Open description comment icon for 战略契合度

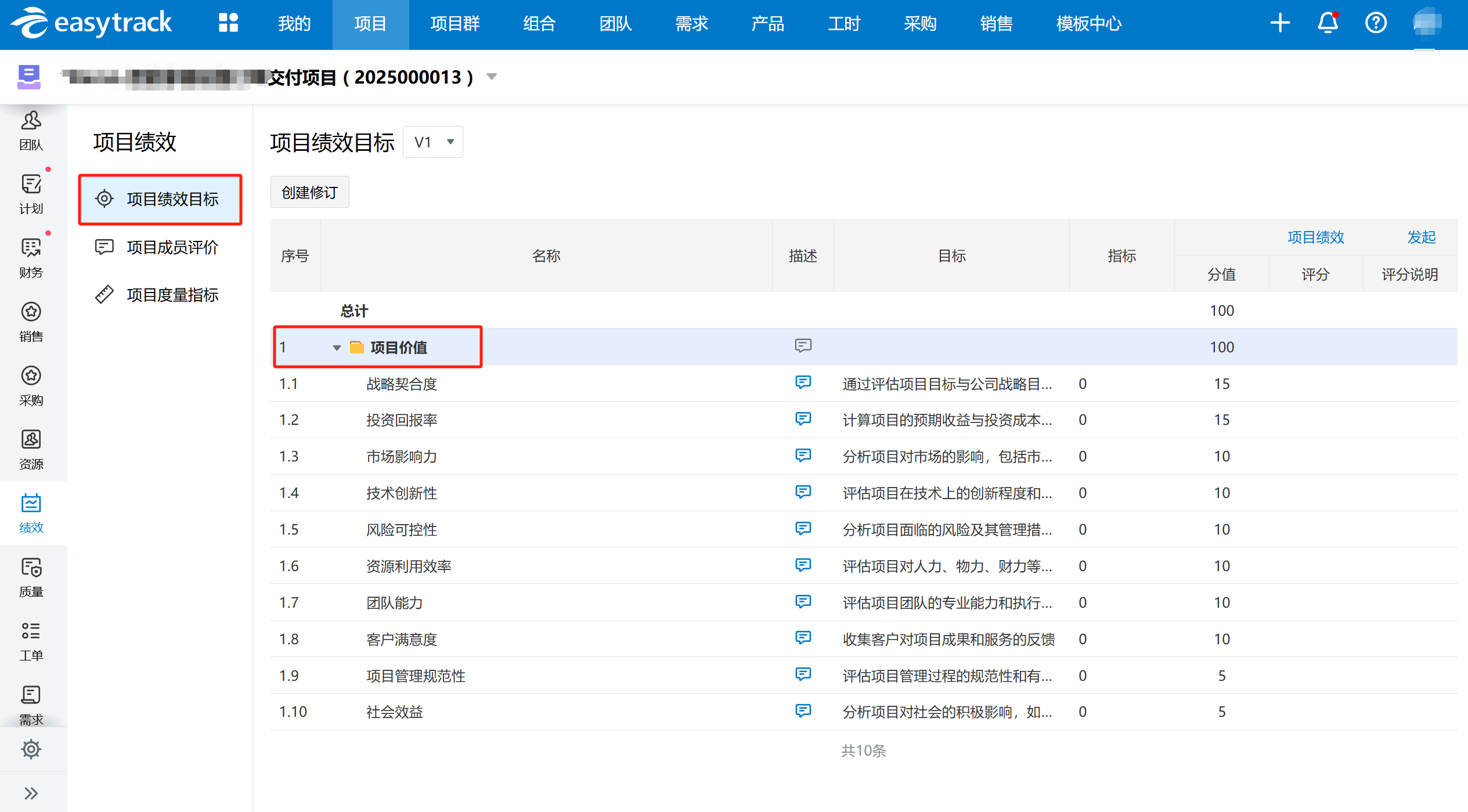803,382
